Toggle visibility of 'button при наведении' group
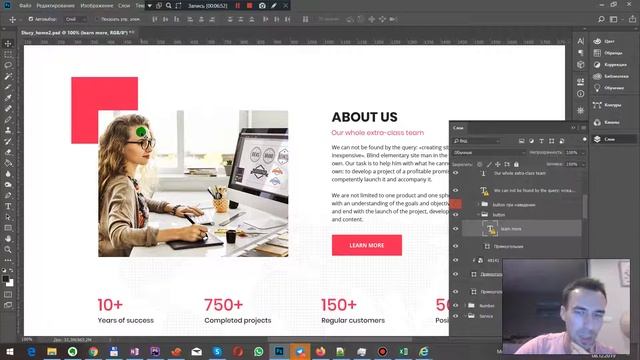 [x=456, y=204]
